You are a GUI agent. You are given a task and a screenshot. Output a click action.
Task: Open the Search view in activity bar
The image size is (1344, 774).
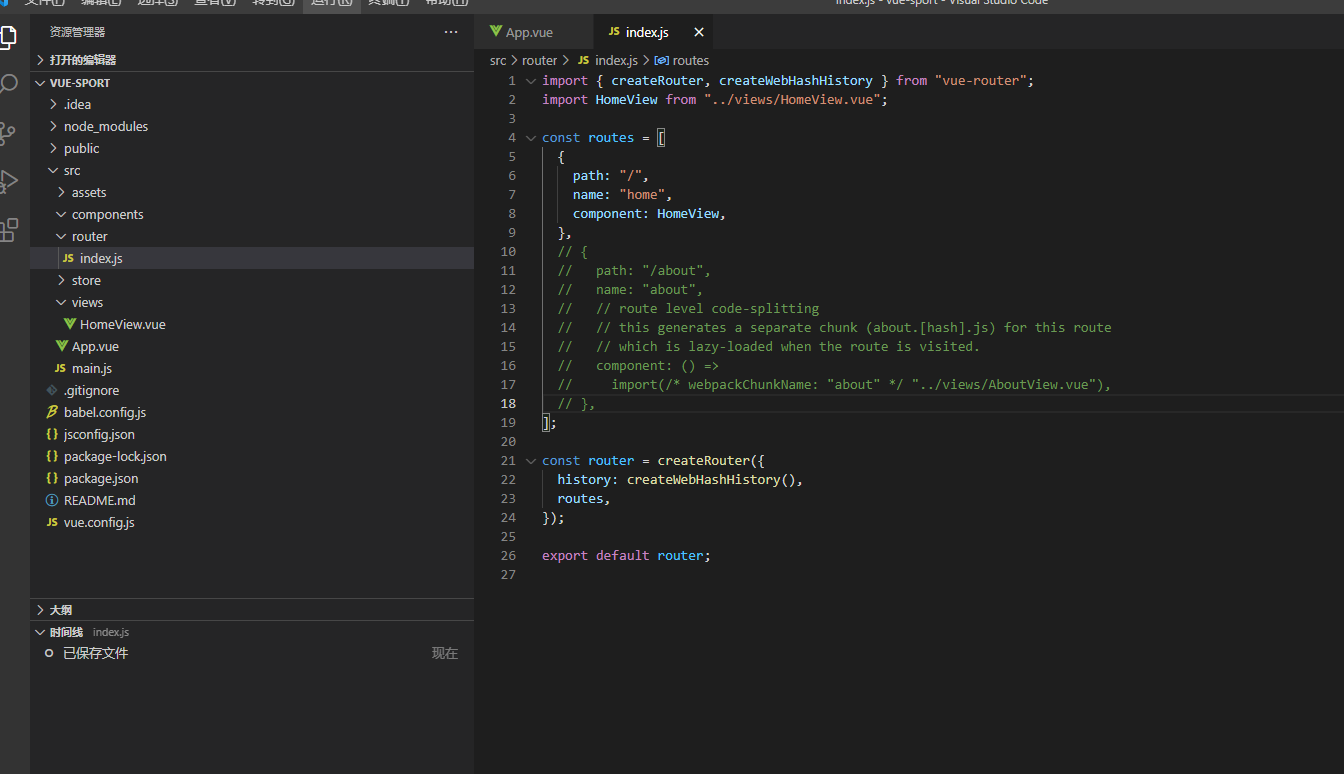coord(8,84)
